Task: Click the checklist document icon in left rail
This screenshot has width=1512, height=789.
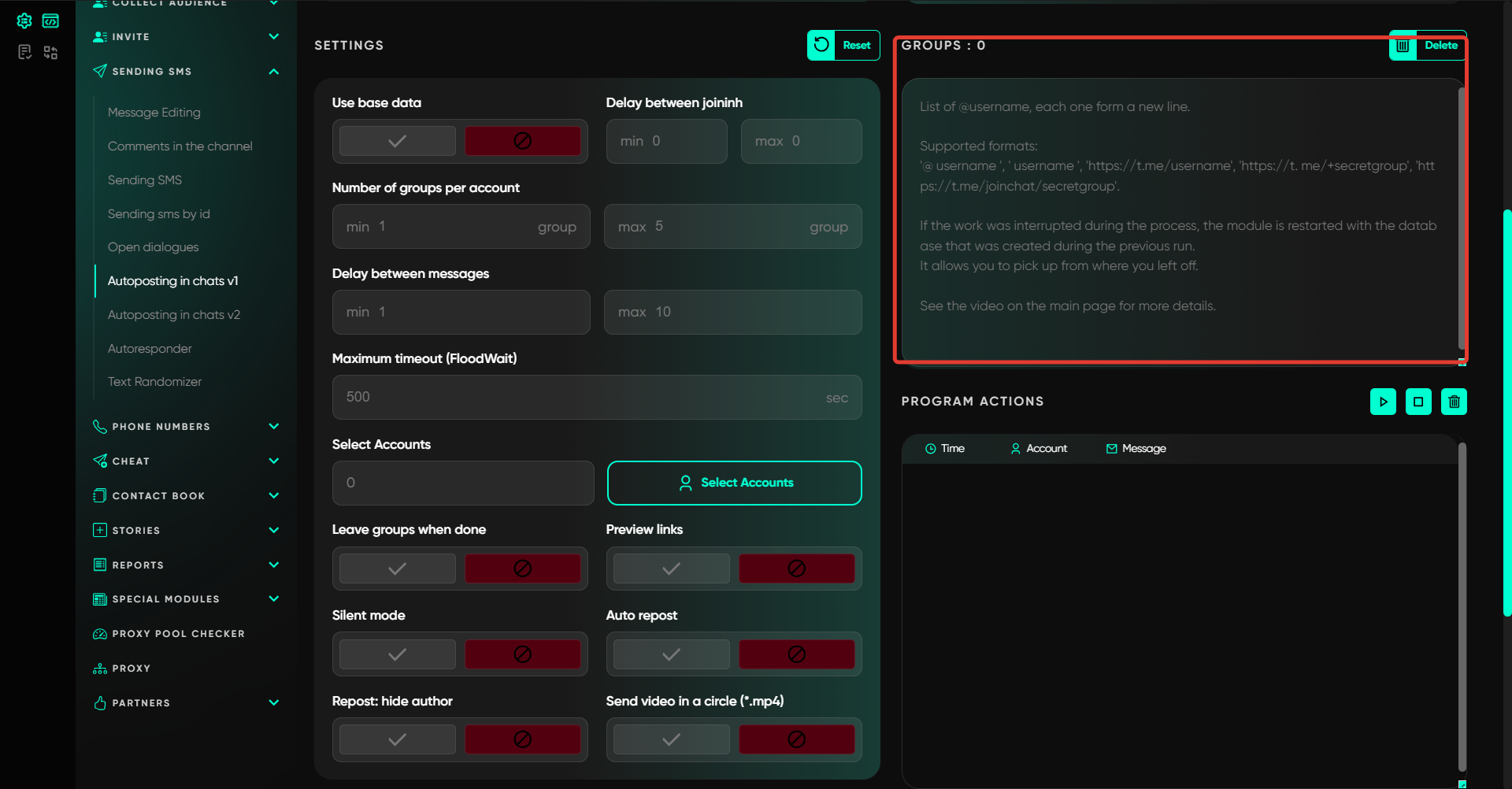Action: (24, 52)
